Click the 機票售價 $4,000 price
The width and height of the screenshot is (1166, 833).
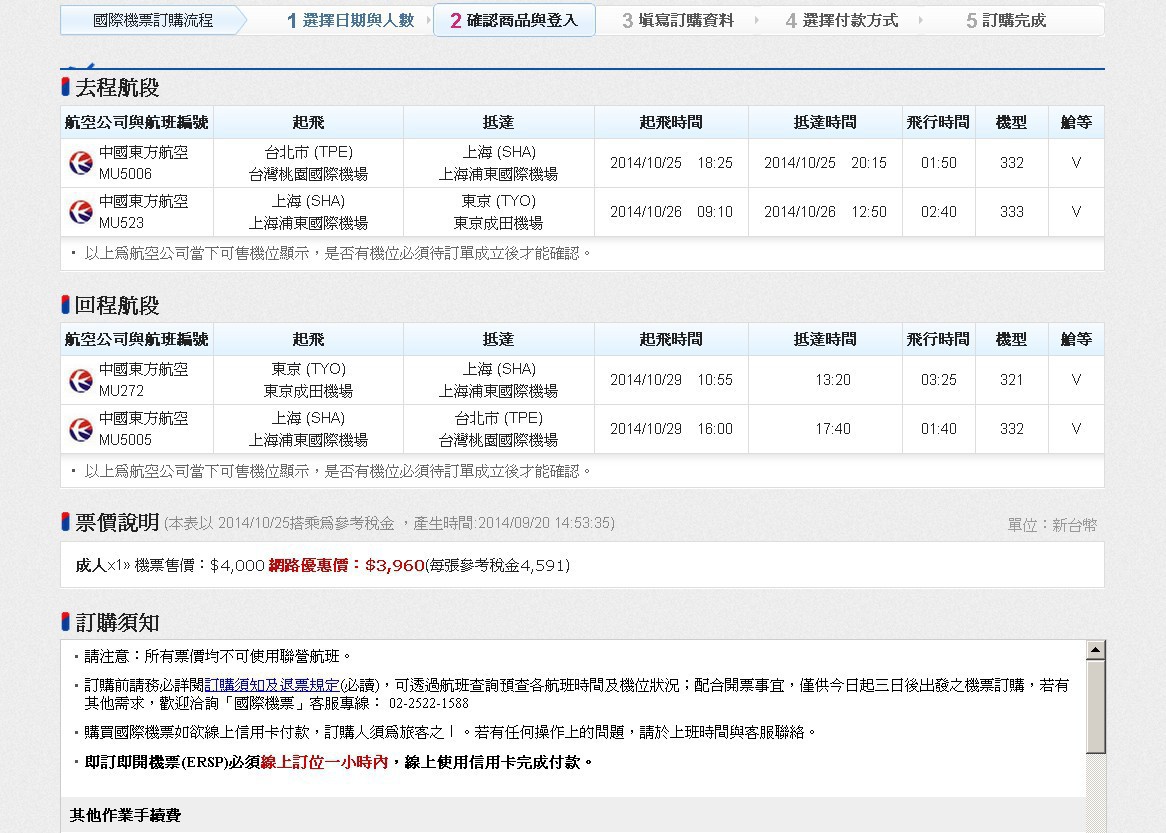tap(199, 565)
